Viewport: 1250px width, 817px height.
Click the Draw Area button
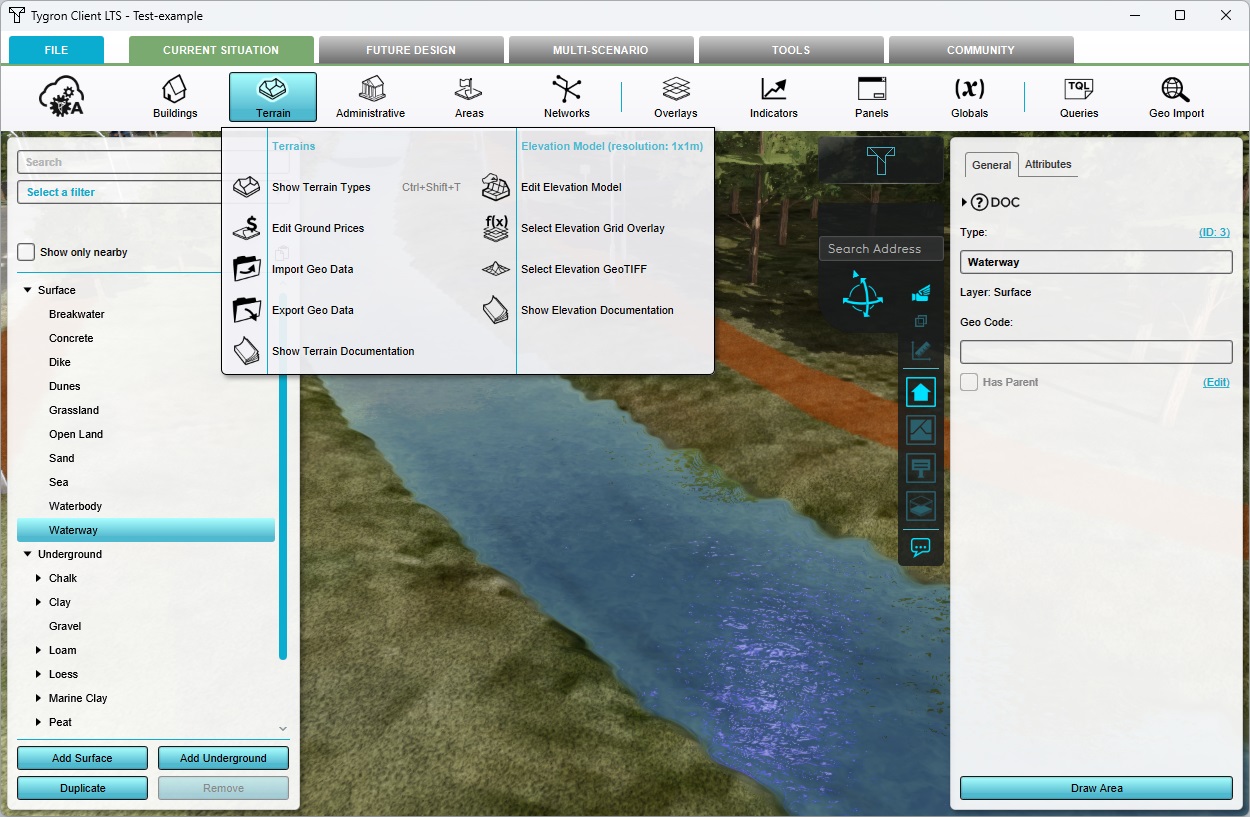click(x=1096, y=788)
